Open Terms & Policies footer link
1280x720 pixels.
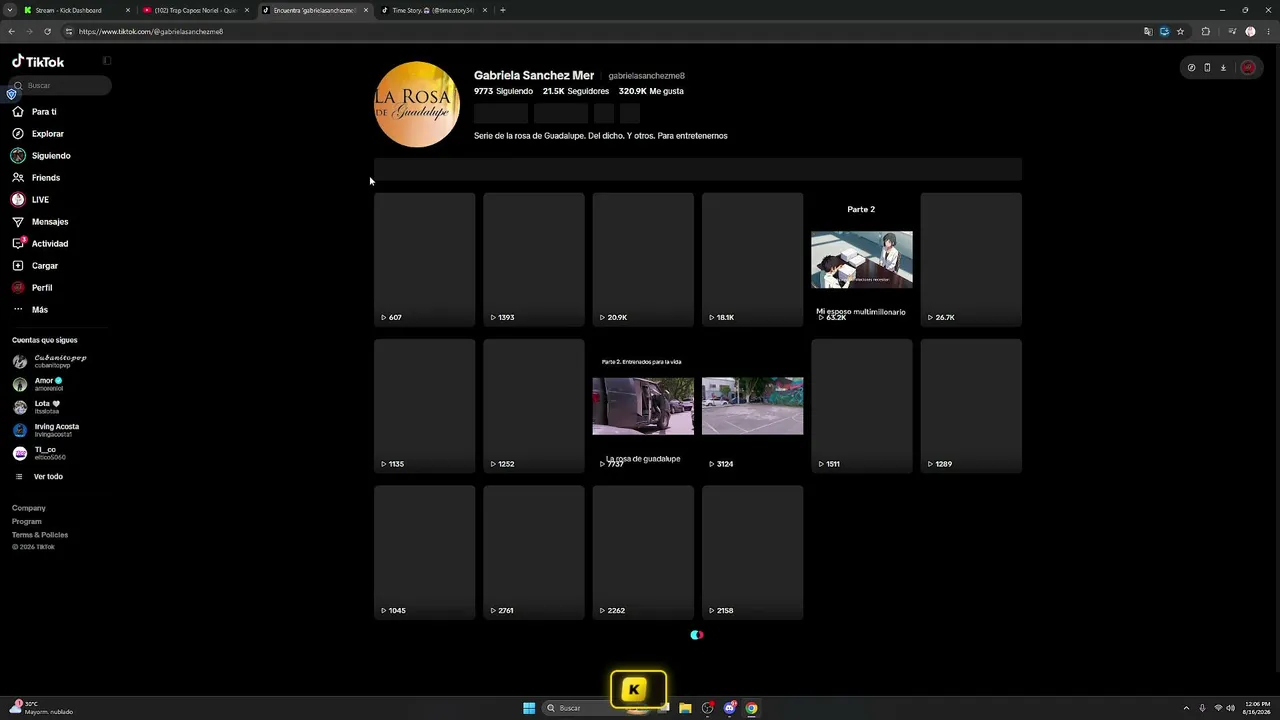pos(40,535)
